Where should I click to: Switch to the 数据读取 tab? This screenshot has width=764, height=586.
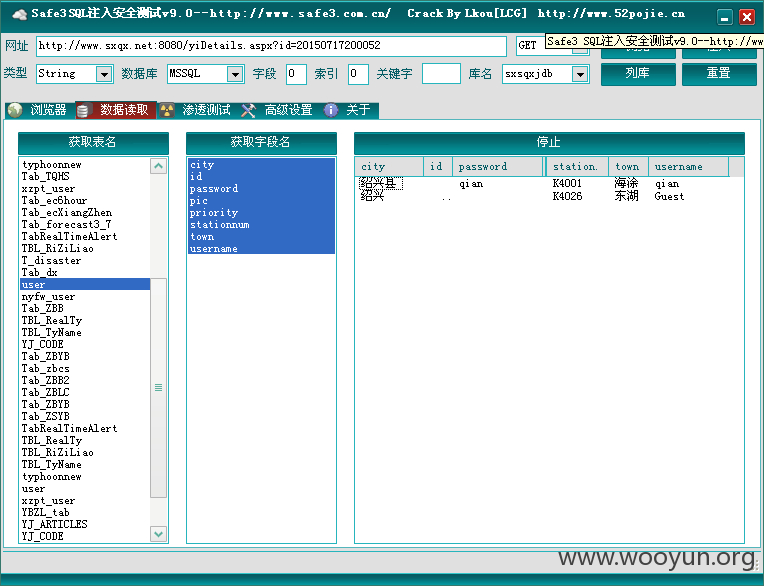116,110
